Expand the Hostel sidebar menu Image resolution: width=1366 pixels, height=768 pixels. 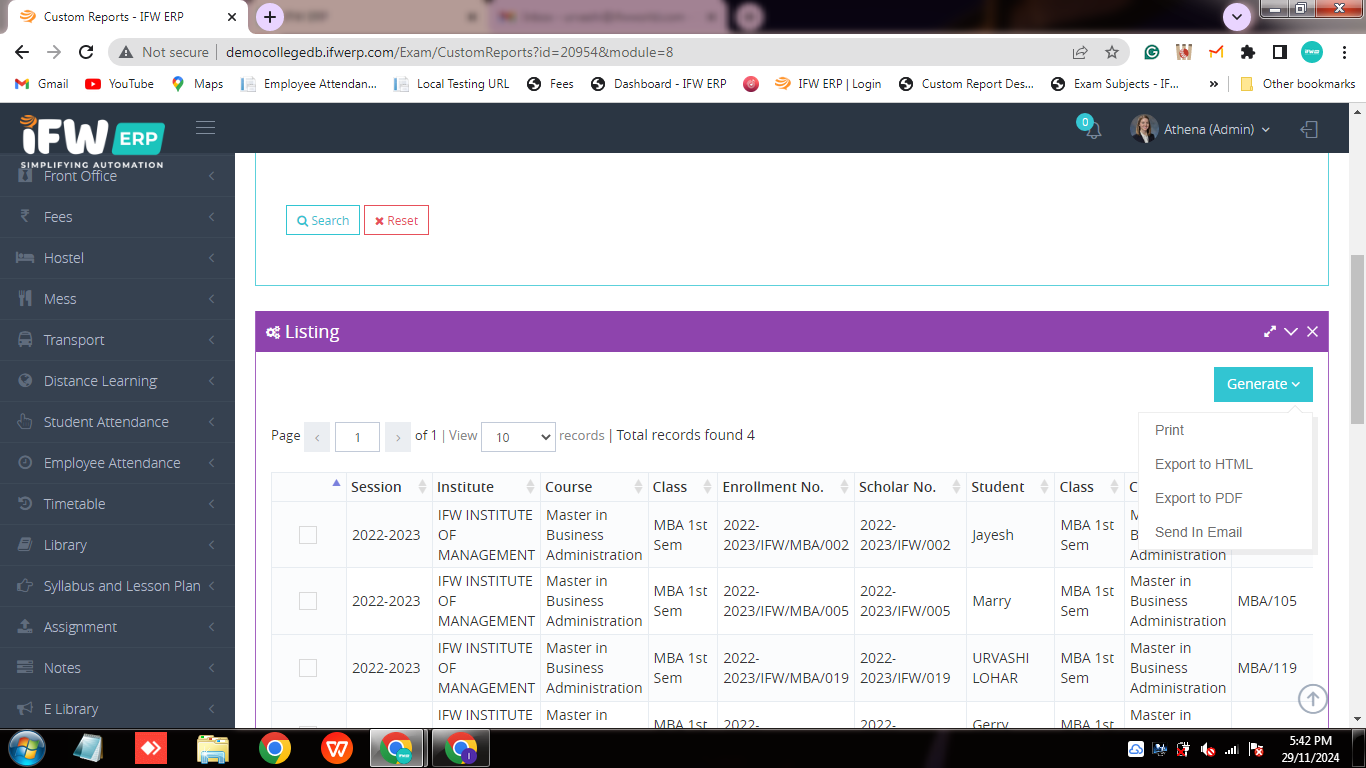117,258
